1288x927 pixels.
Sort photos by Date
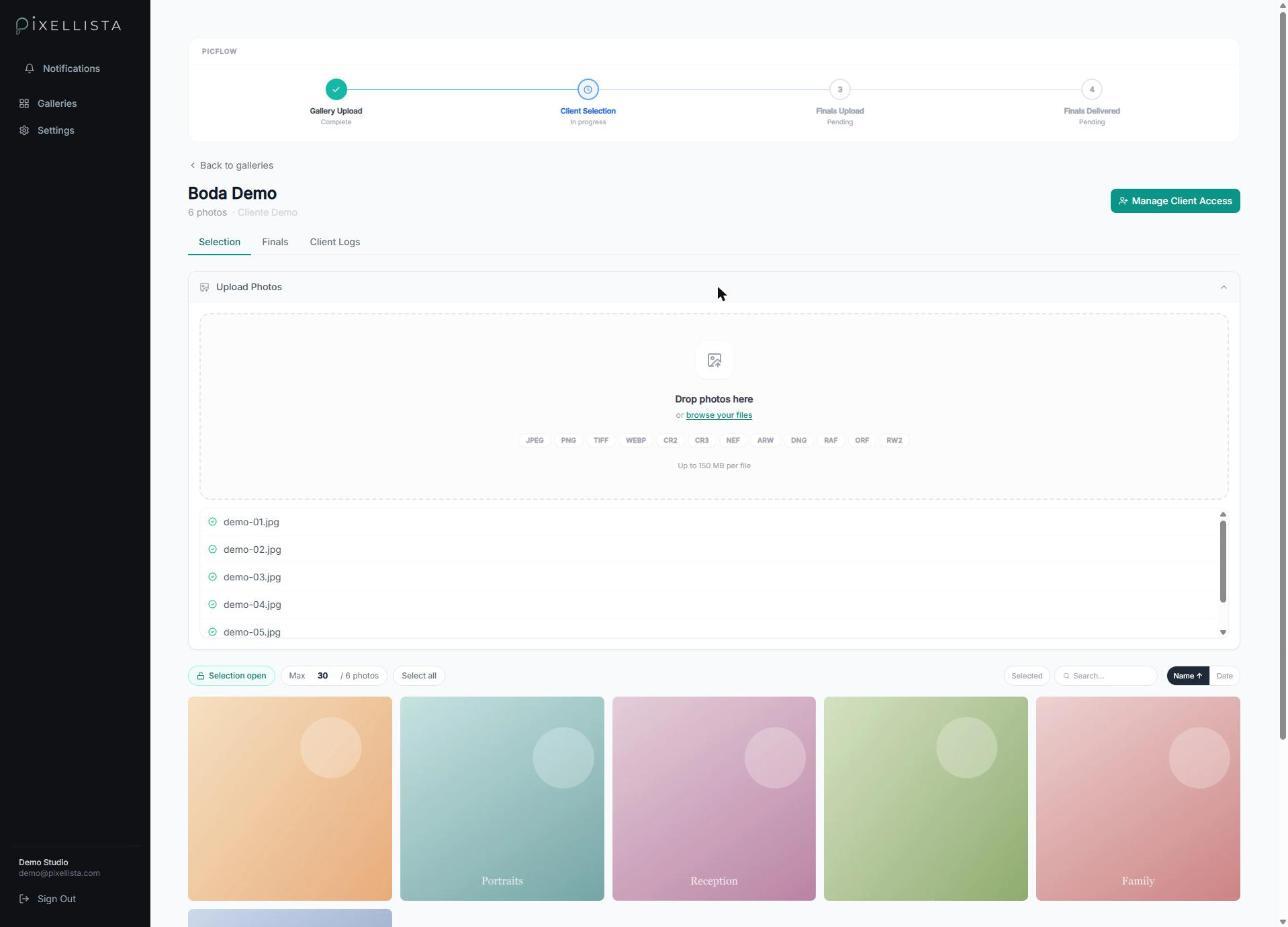click(x=1224, y=676)
